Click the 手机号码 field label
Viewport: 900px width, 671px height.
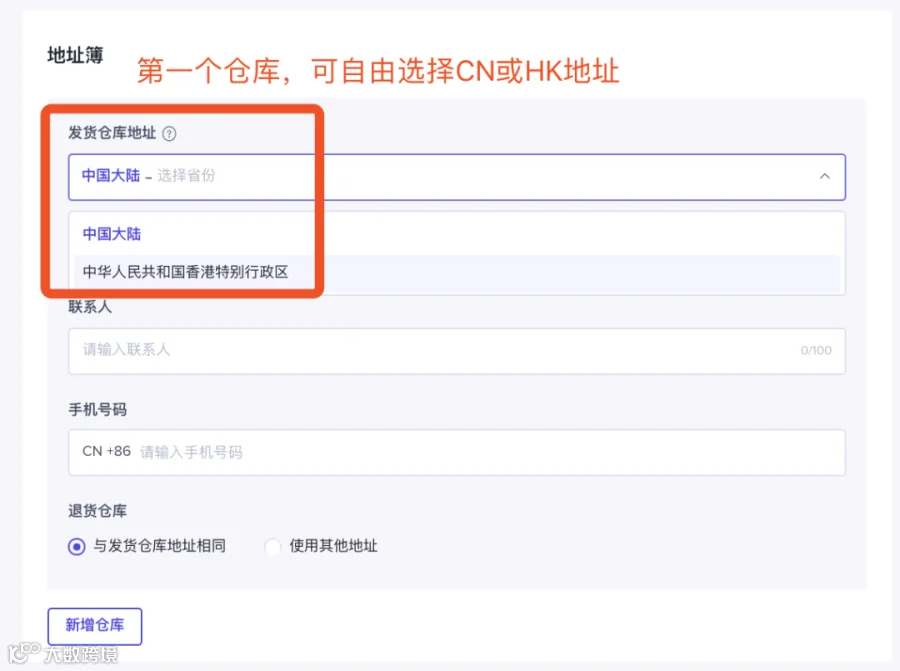pos(98,410)
